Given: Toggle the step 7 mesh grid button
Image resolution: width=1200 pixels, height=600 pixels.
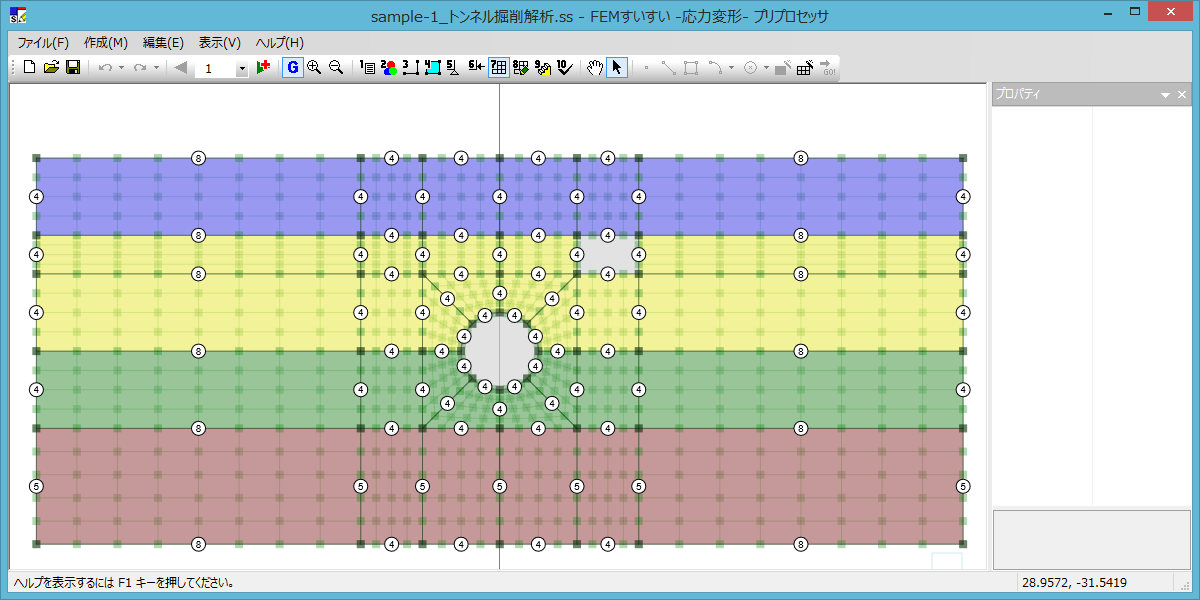Looking at the screenshot, I should point(498,68).
